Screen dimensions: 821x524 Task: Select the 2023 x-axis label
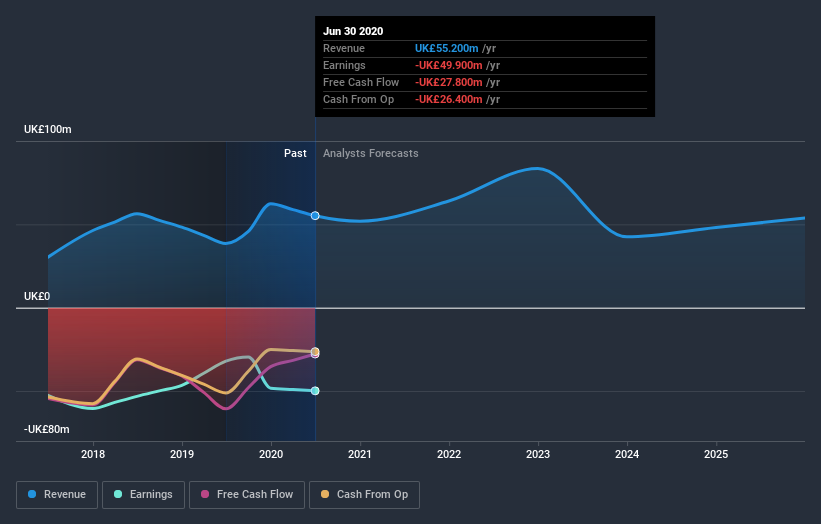click(538, 454)
